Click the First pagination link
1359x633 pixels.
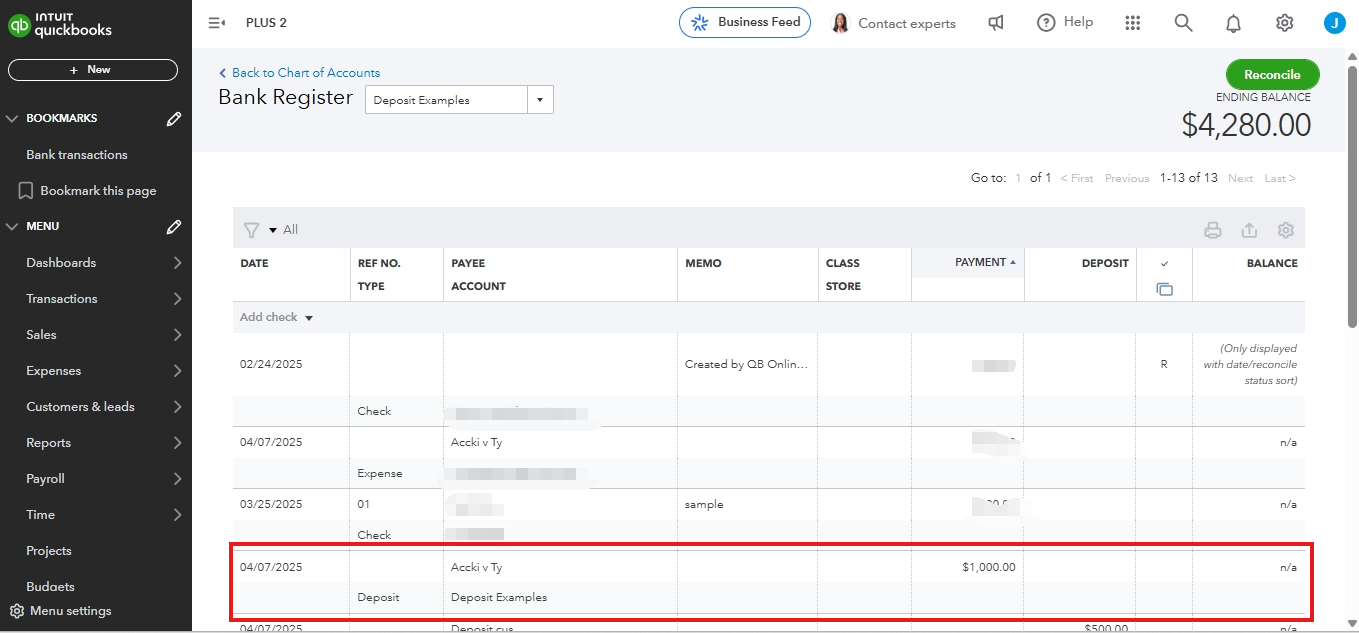click(1077, 178)
